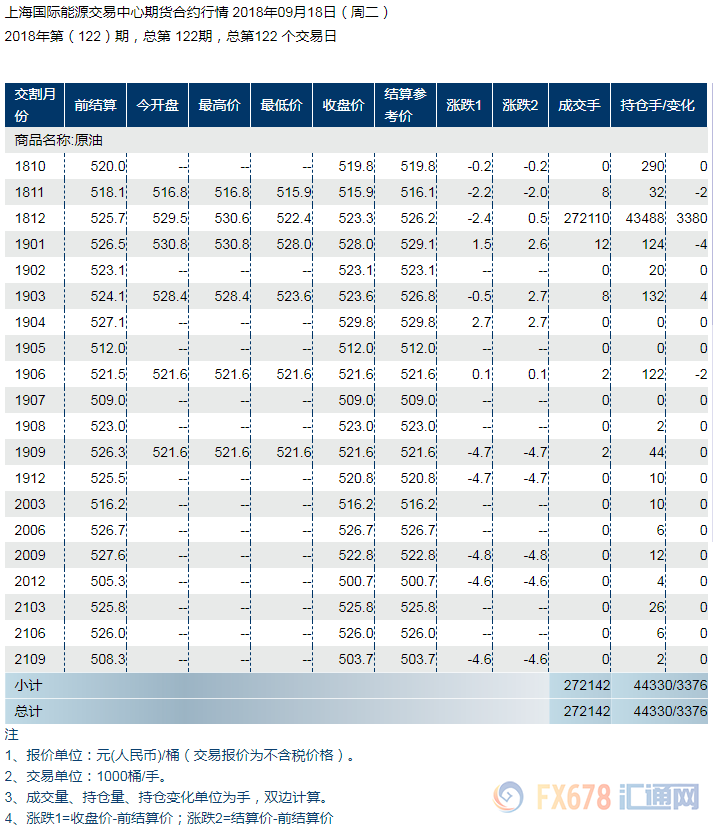Click the 结算参考价 column header

[x=406, y=105]
